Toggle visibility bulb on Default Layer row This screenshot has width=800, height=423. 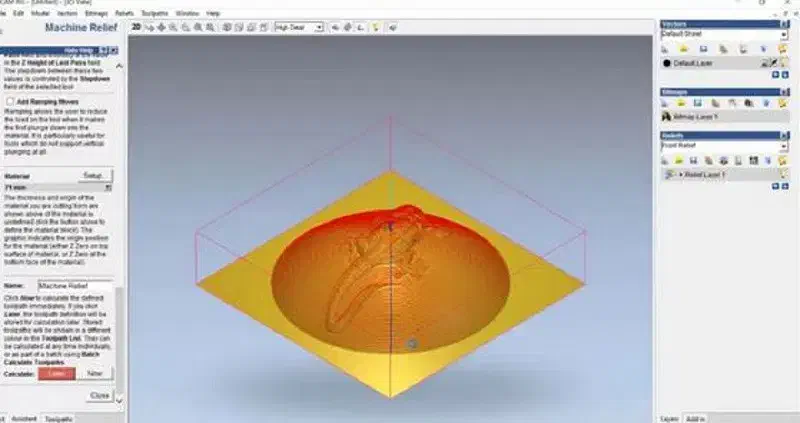click(x=783, y=63)
